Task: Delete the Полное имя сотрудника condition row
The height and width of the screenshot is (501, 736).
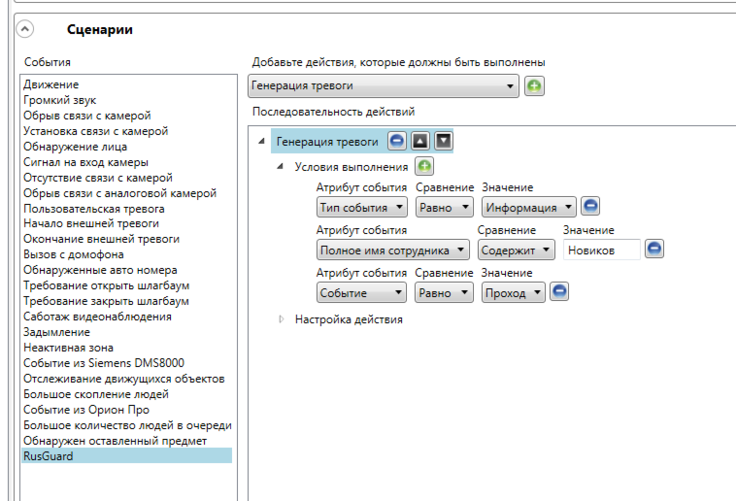Action: click(654, 249)
